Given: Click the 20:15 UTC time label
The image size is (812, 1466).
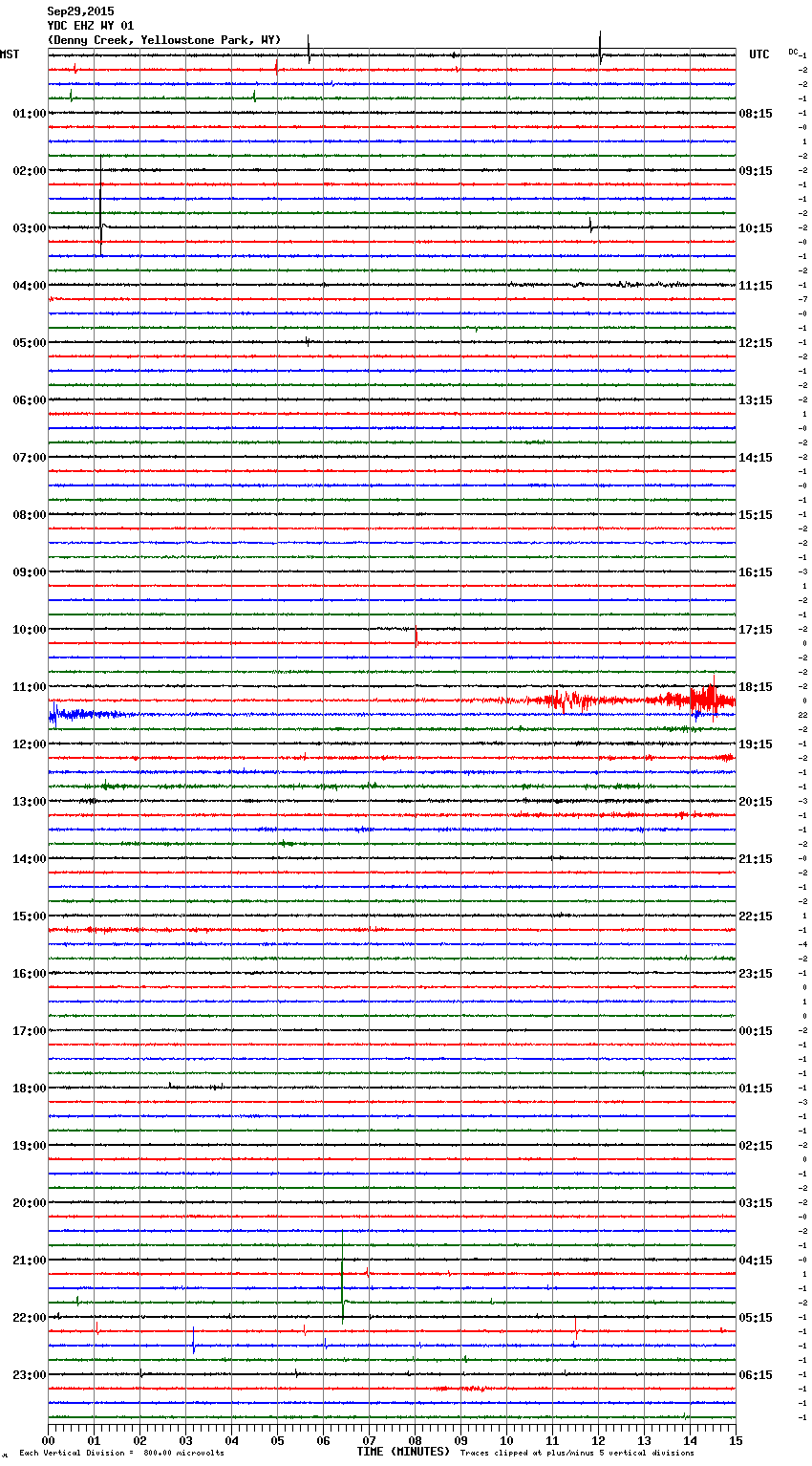Looking at the screenshot, I should point(756,802).
